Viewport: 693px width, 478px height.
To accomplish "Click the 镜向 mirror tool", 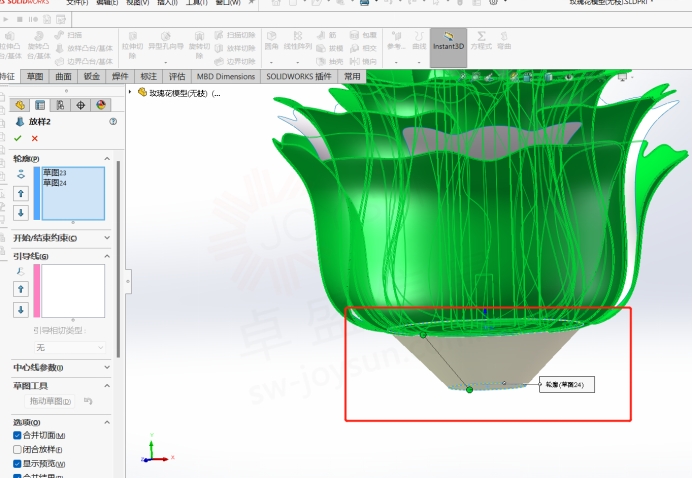I will pos(363,61).
